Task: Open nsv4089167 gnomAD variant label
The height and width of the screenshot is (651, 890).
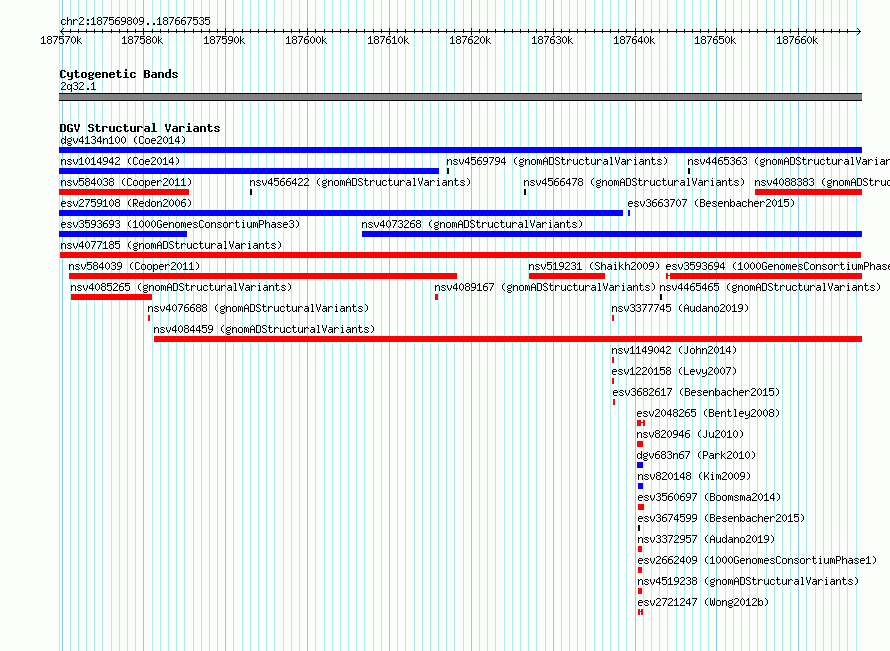Action: pyautogui.click(x=545, y=287)
